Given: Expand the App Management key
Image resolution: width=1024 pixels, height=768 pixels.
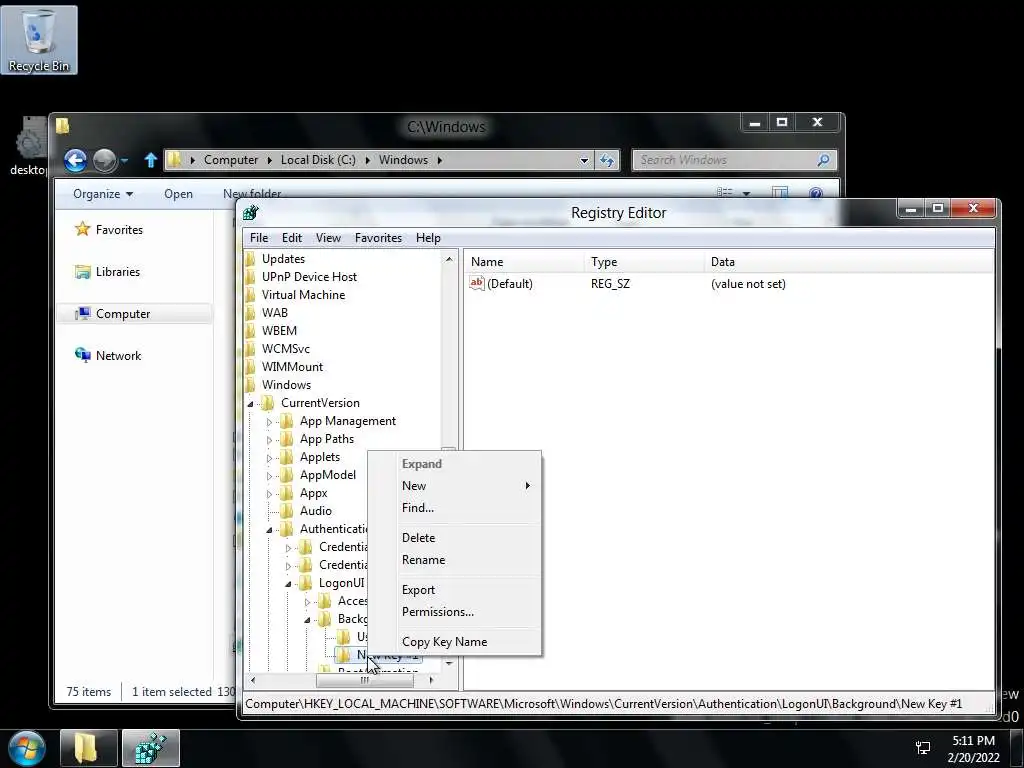Looking at the screenshot, I should pos(269,422).
